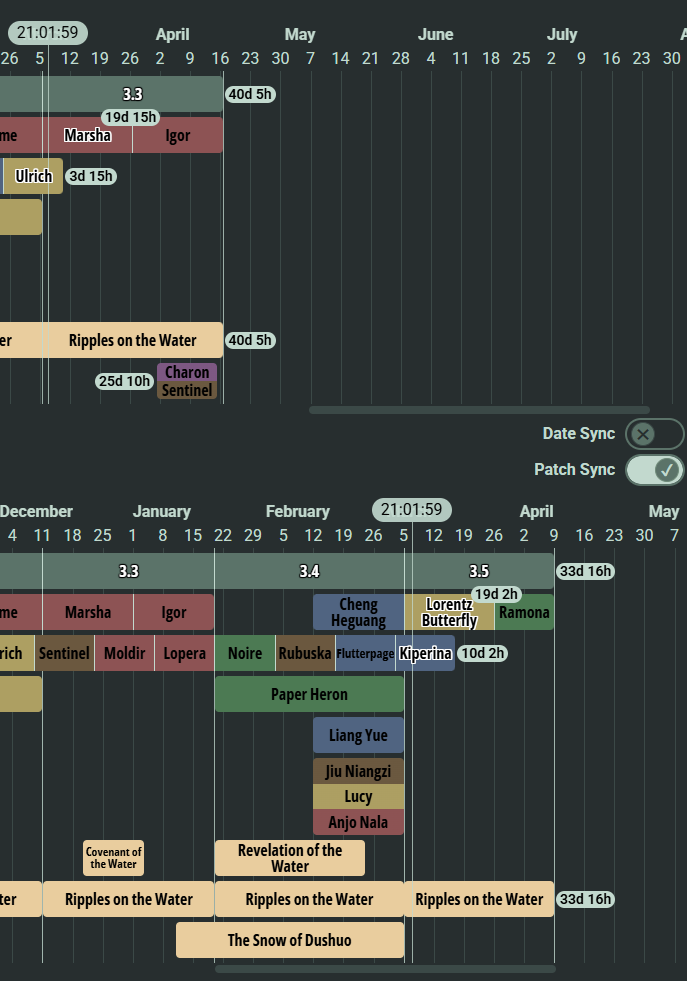Select the Lucy bar
The height and width of the screenshot is (981, 687).
pyautogui.click(x=359, y=796)
